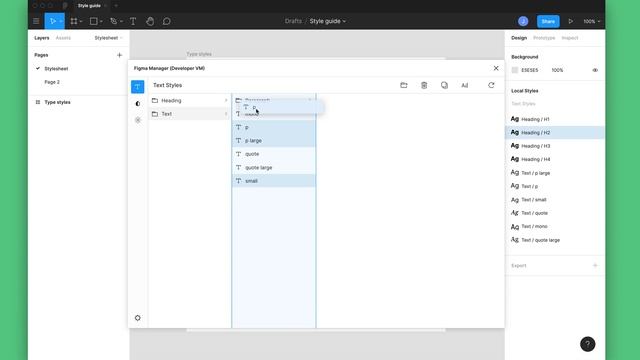640x360 pixels.
Task: Toggle background visibility eye icon
Action: coord(595,70)
